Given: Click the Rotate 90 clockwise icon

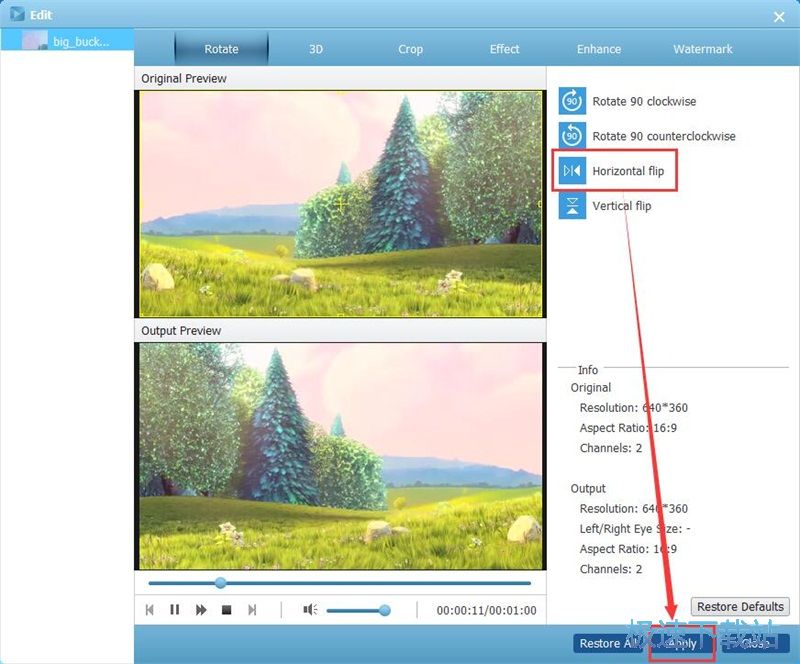Looking at the screenshot, I should (x=572, y=101).
